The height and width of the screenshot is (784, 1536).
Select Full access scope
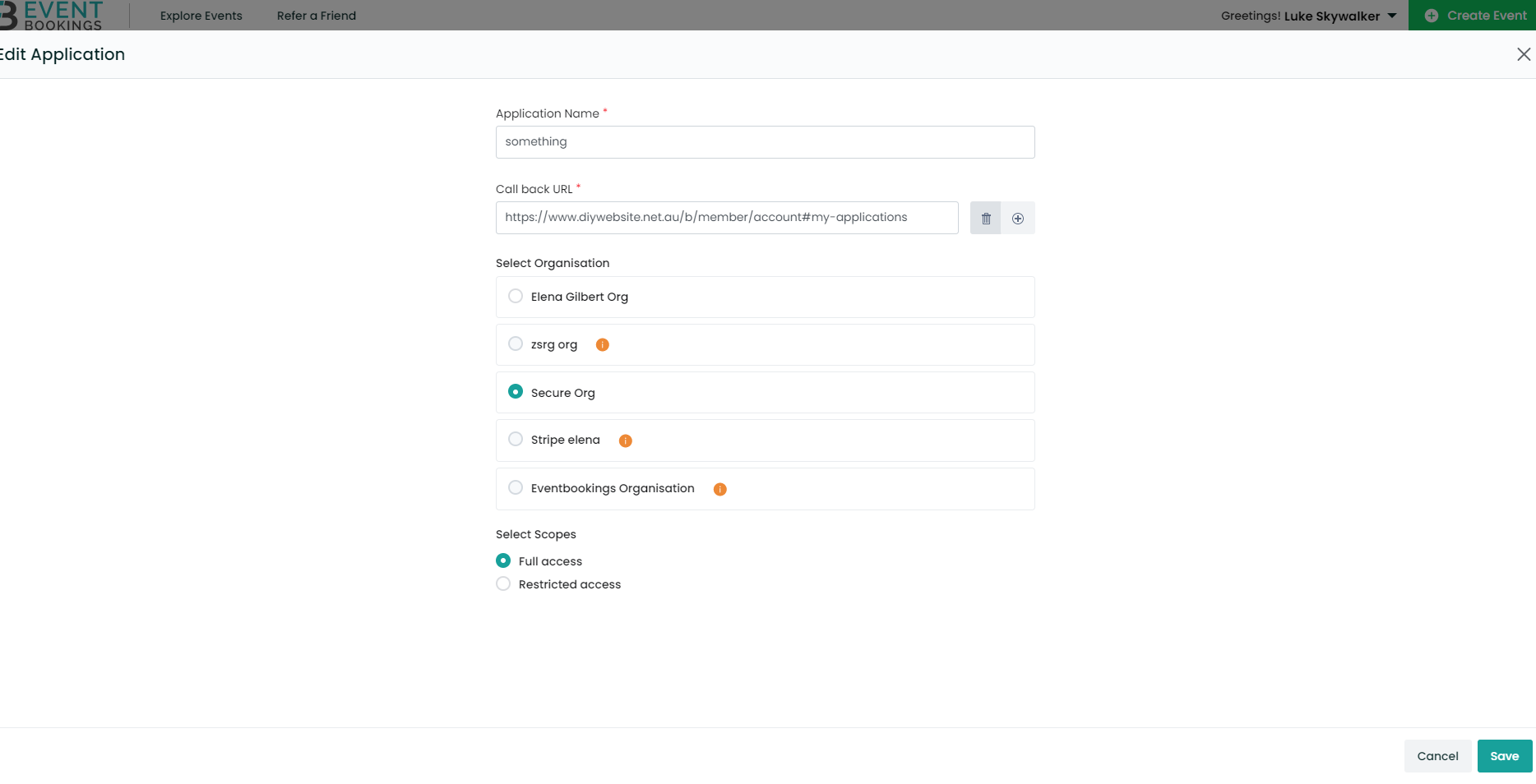503,561
